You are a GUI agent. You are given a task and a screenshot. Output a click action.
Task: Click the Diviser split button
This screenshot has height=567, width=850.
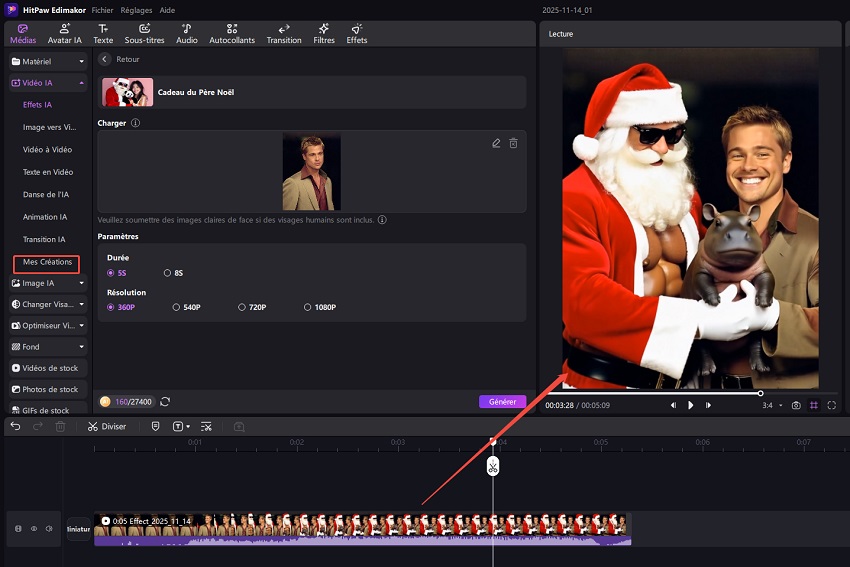[107, 427]
